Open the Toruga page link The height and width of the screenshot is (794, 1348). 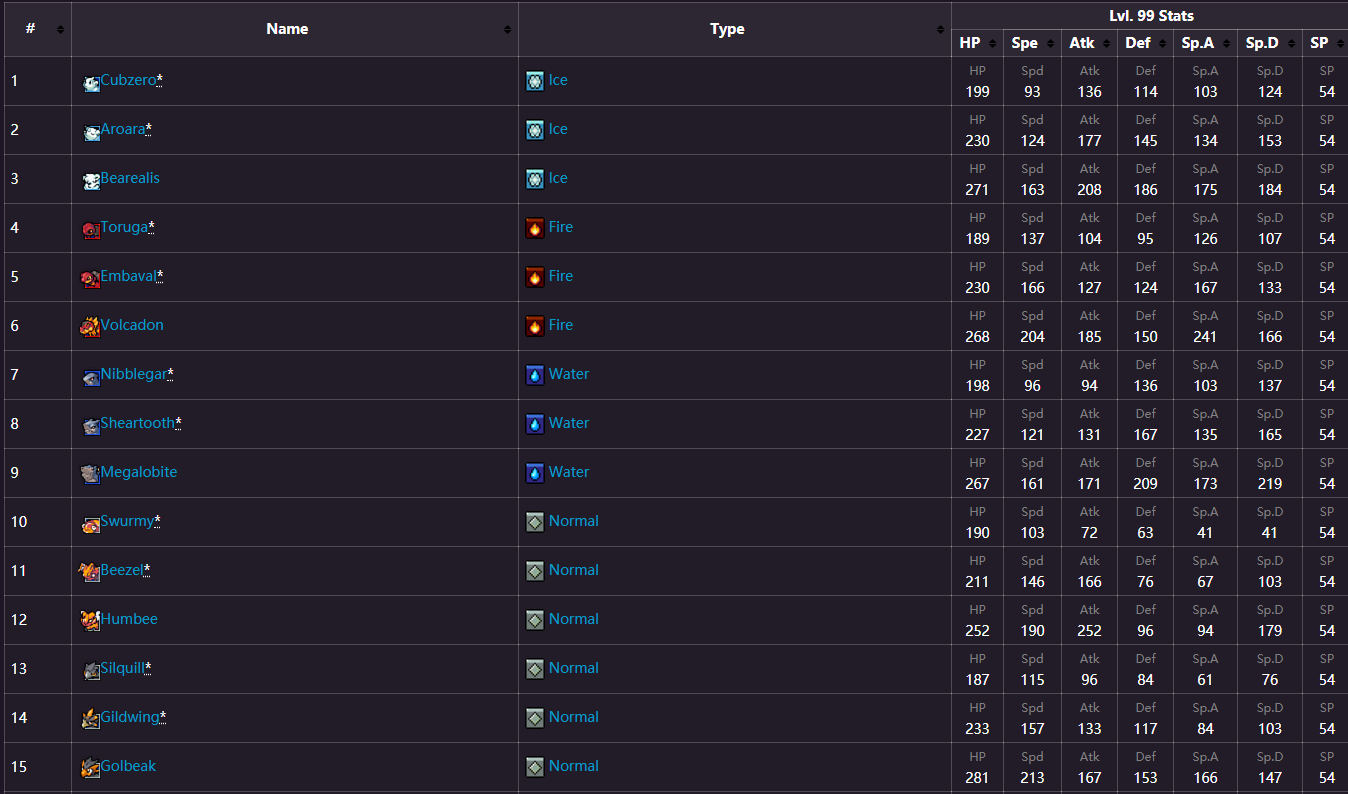tap(124, 227)
